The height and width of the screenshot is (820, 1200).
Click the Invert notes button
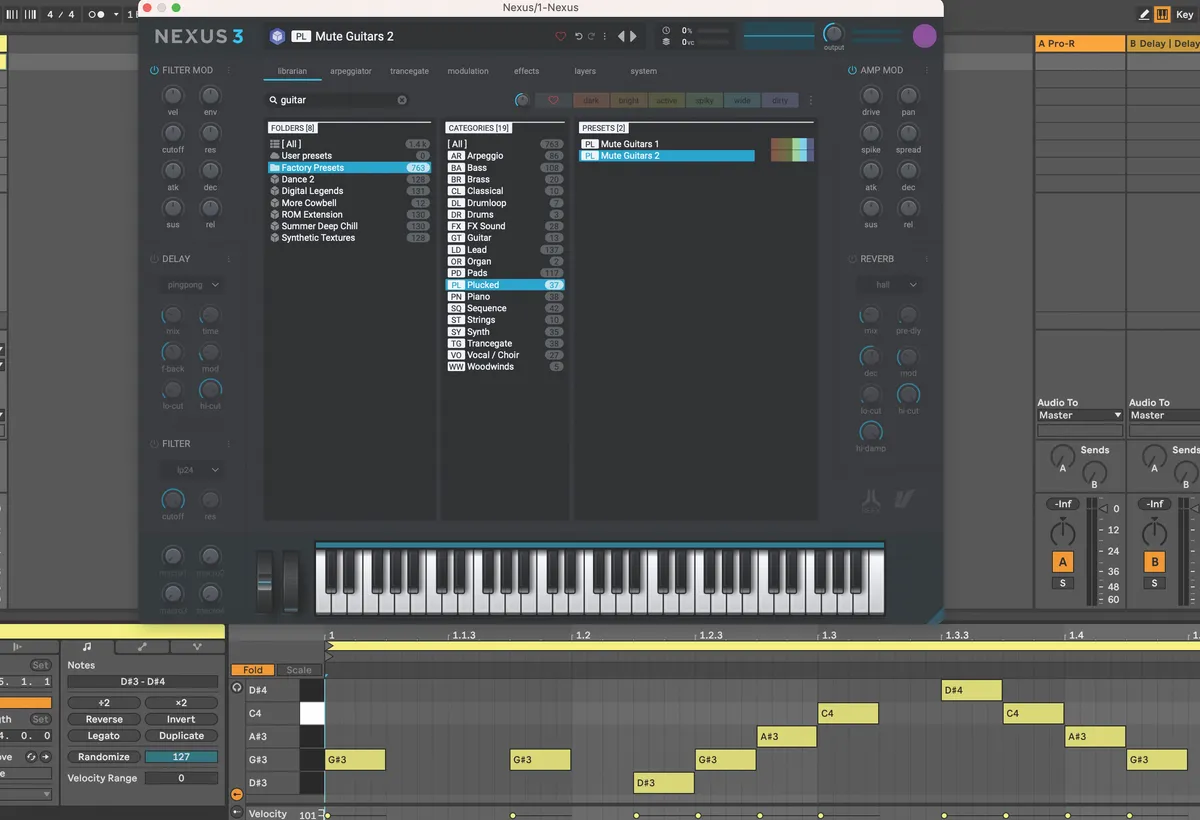(181, 719)
